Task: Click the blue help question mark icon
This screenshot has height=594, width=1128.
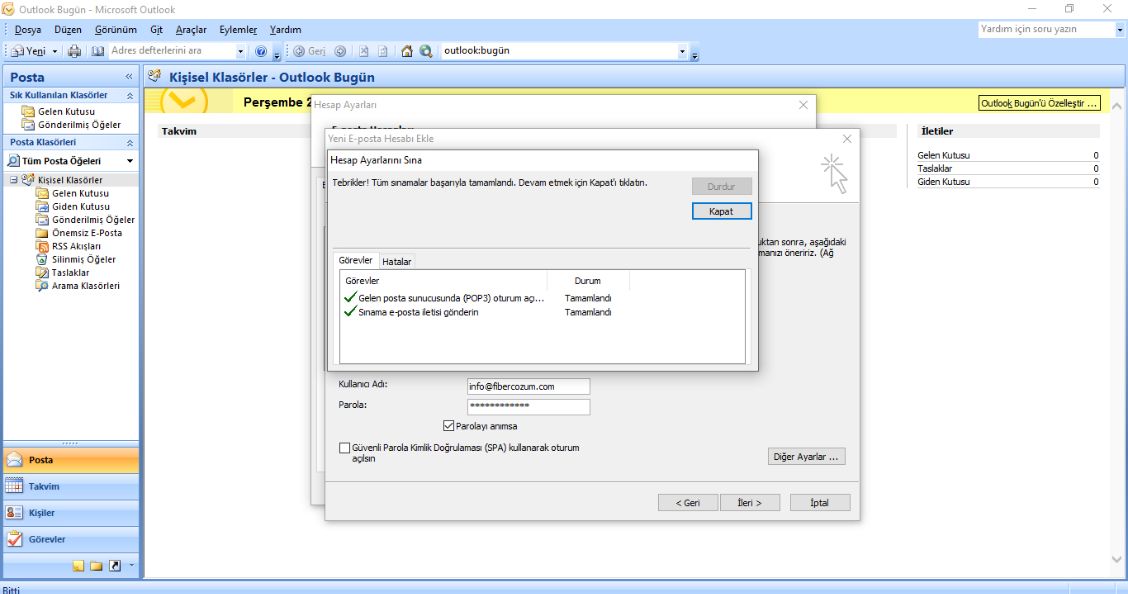Action: point(261,51)
